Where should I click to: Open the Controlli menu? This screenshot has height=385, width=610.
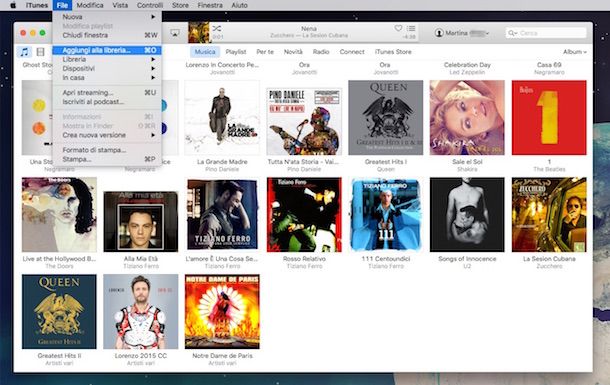point(150,5)
